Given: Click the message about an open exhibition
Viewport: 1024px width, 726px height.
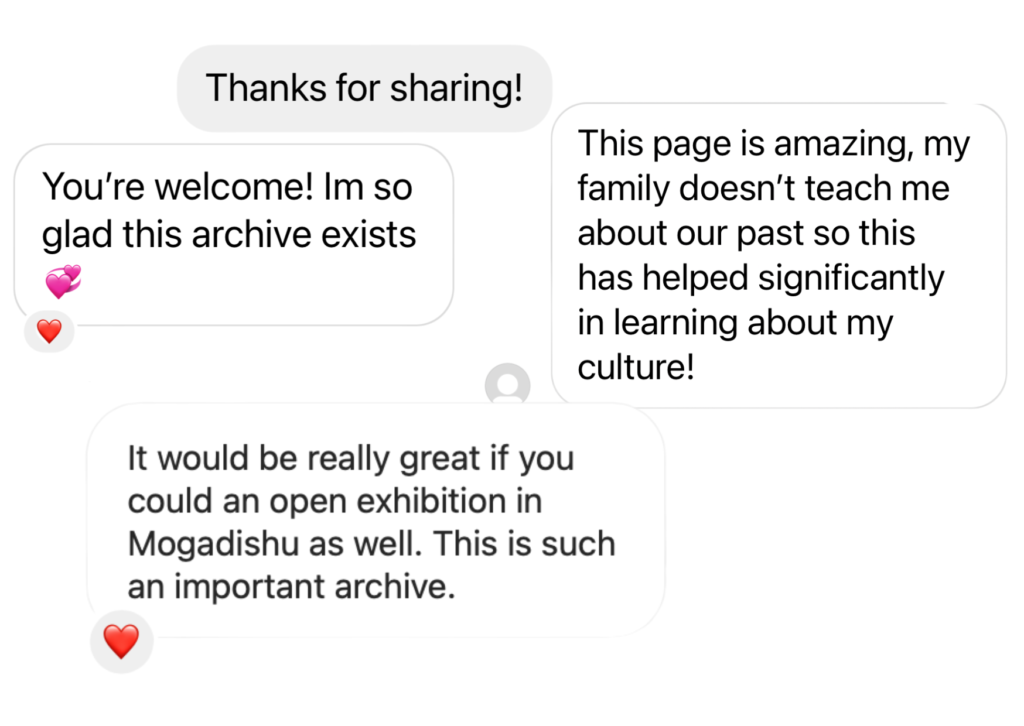Looking at the screenshot, I should 375,520.
